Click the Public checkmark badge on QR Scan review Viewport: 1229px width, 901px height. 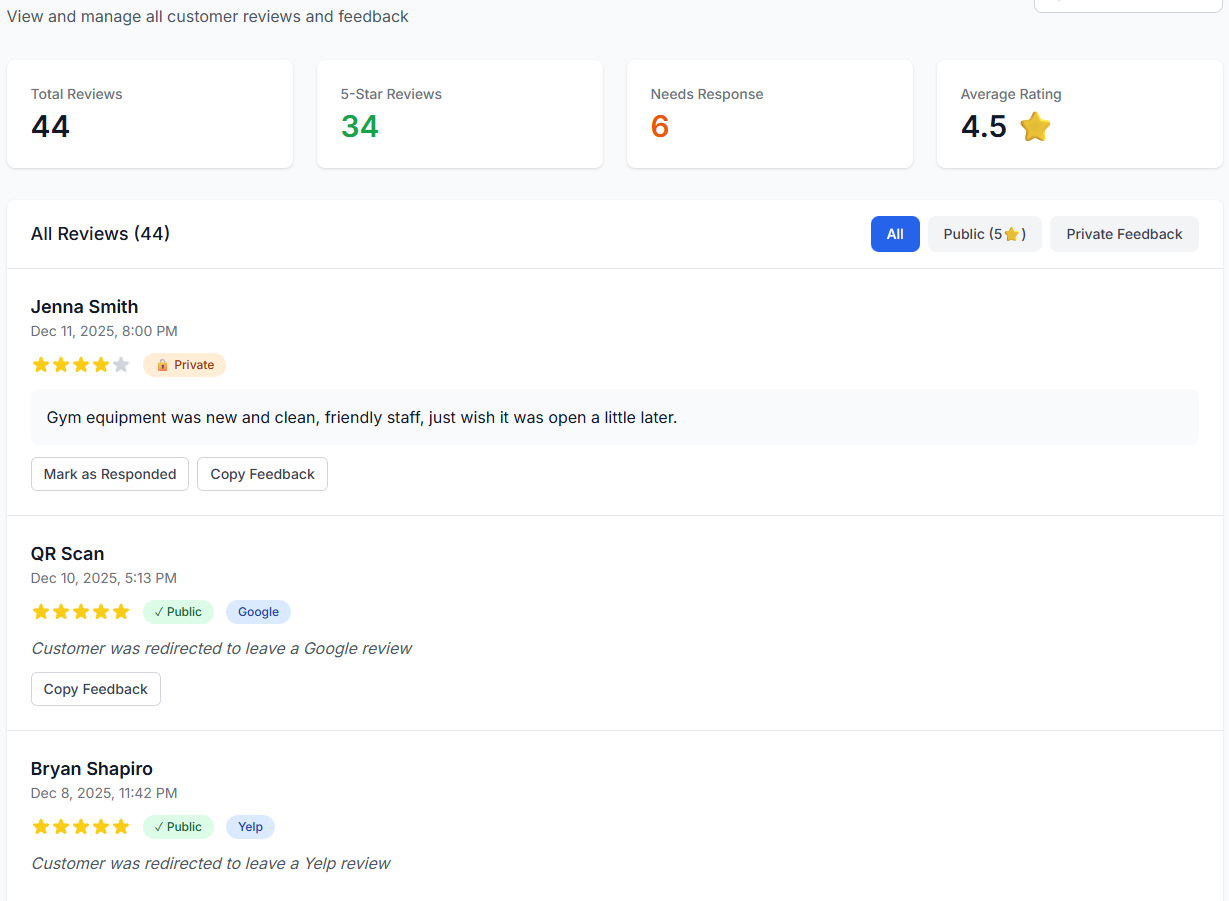(178, 612)
